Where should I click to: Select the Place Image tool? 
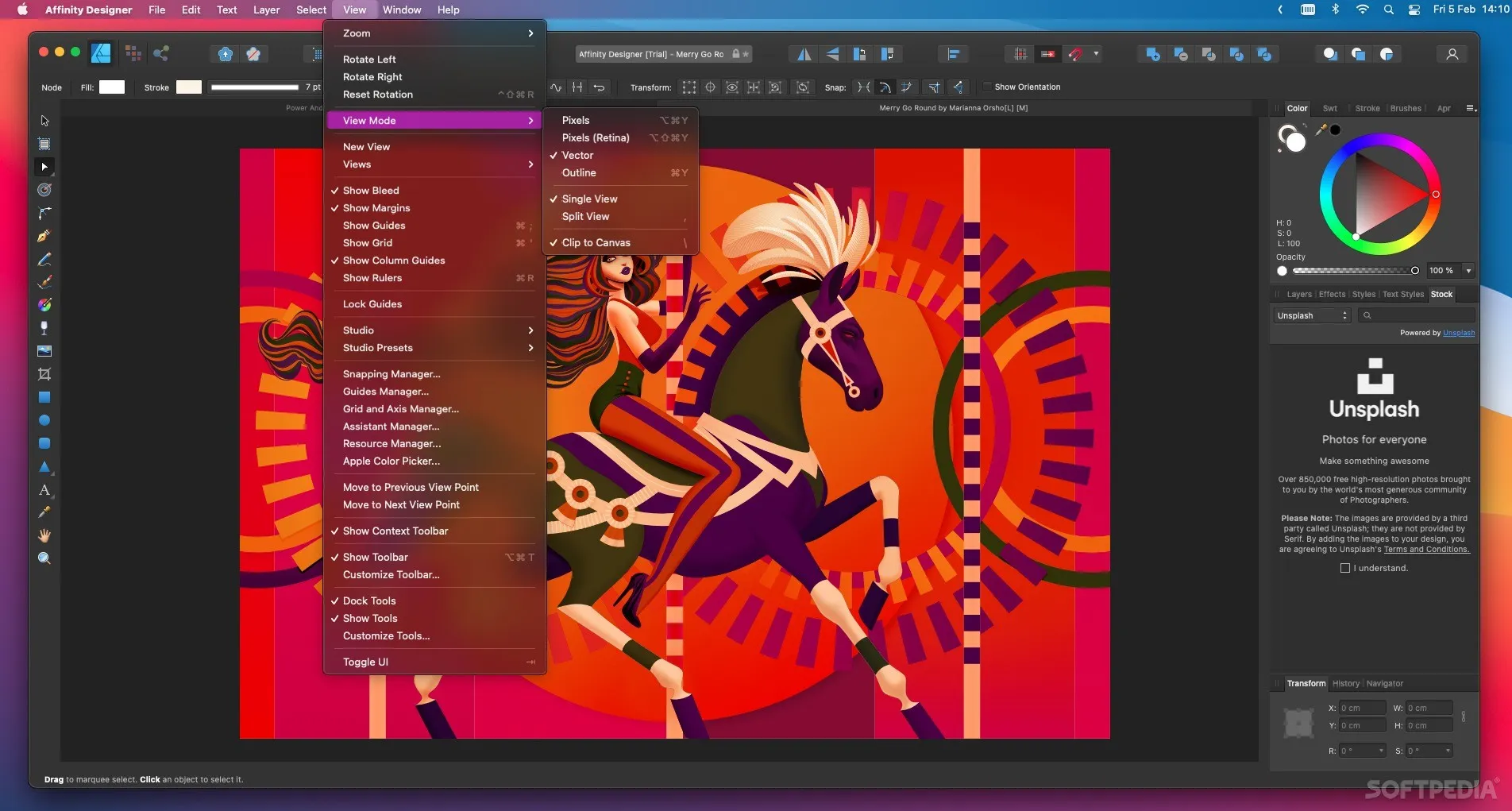[x=44, y=351]
